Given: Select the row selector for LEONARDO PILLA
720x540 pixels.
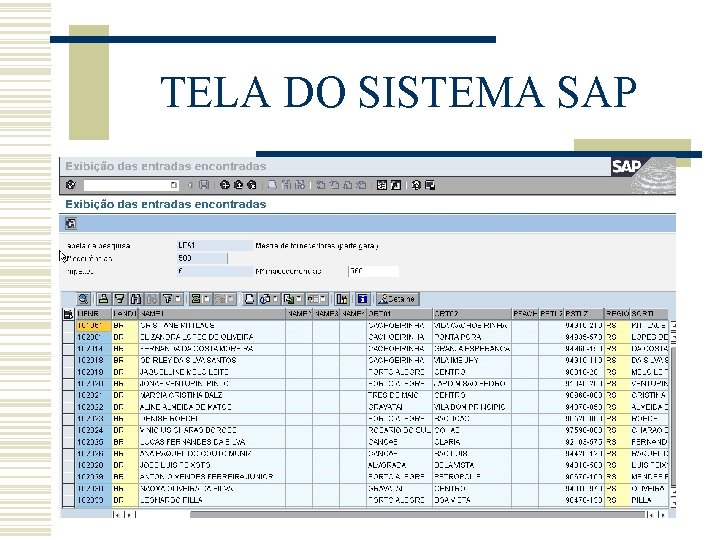Looking at the screenshot, I should (68, 500).
